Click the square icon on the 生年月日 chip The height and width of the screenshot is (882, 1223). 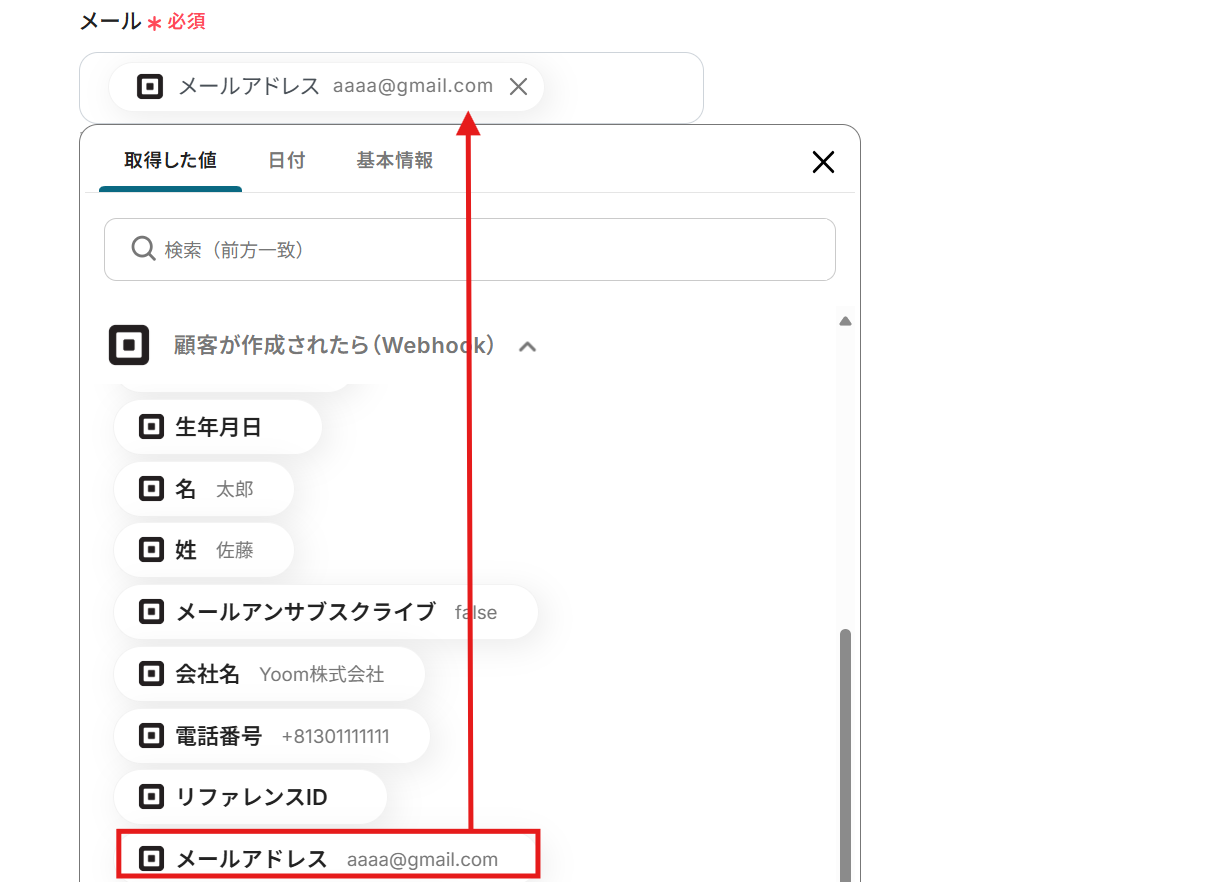pyautogui.click(x=150, y=427)
